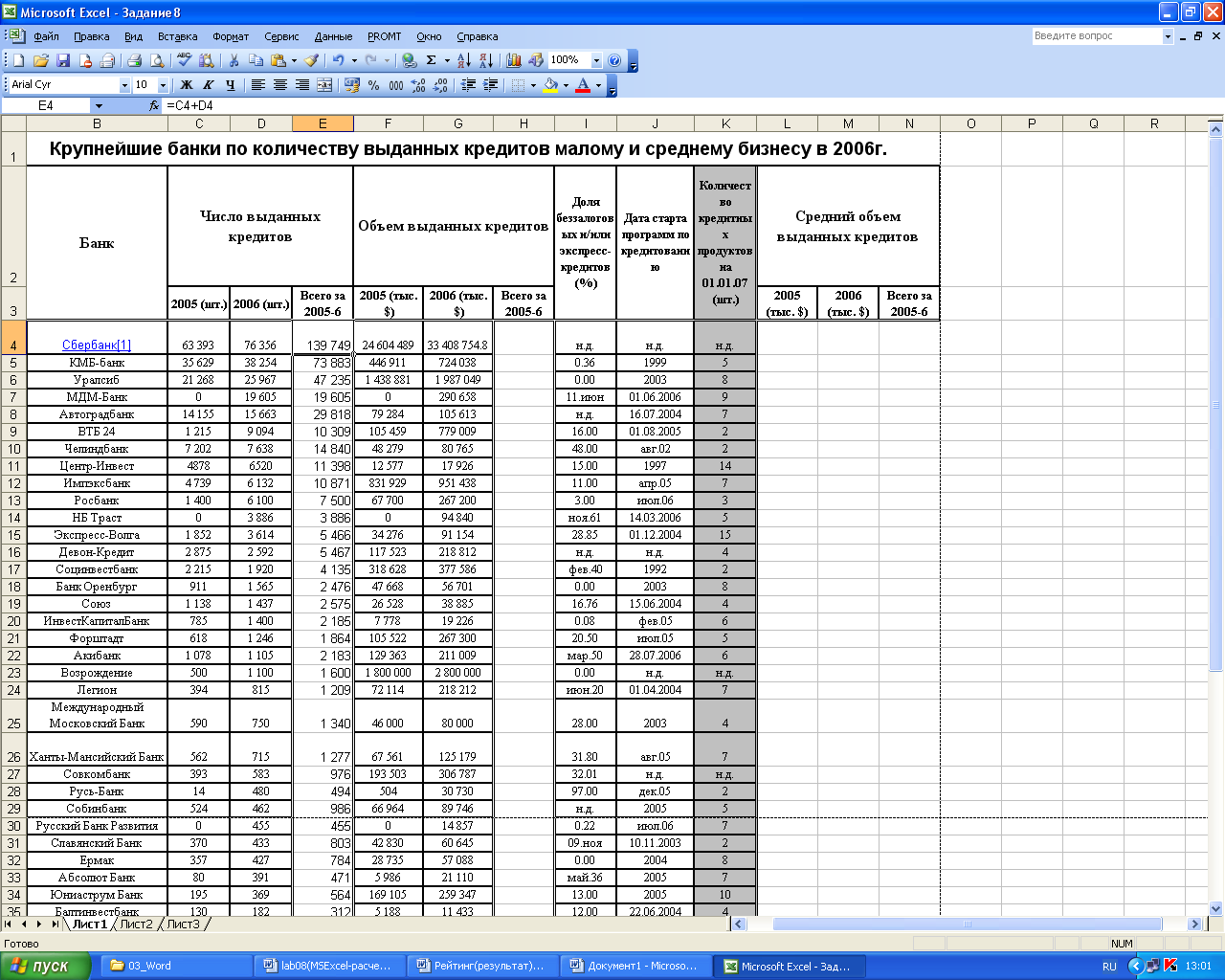Image resolution: width=1225 pixels, height=980 pixels.
Task: Select row header 15
Action: (13, 535)
